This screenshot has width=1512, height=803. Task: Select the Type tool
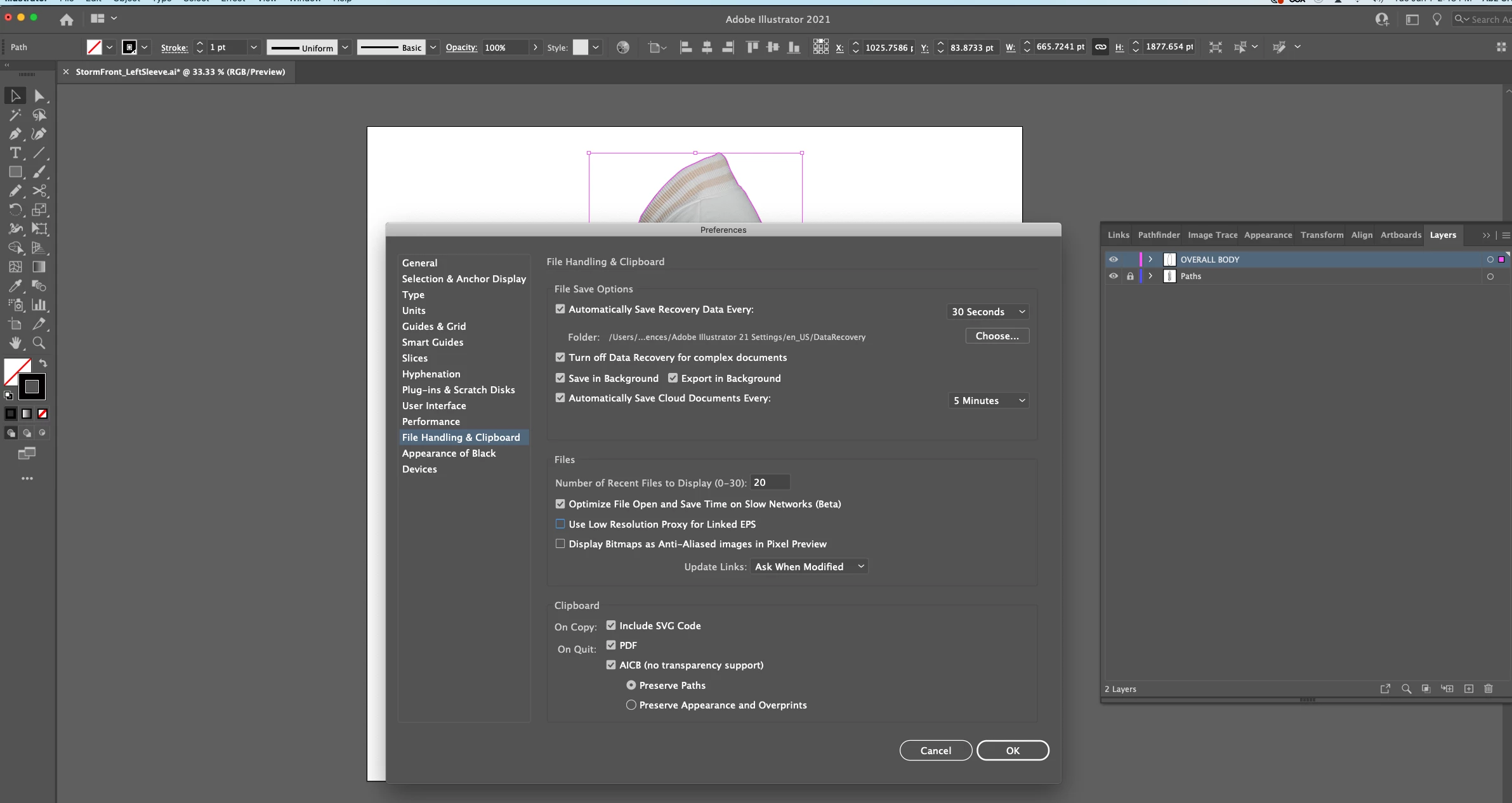pos(15,153)
